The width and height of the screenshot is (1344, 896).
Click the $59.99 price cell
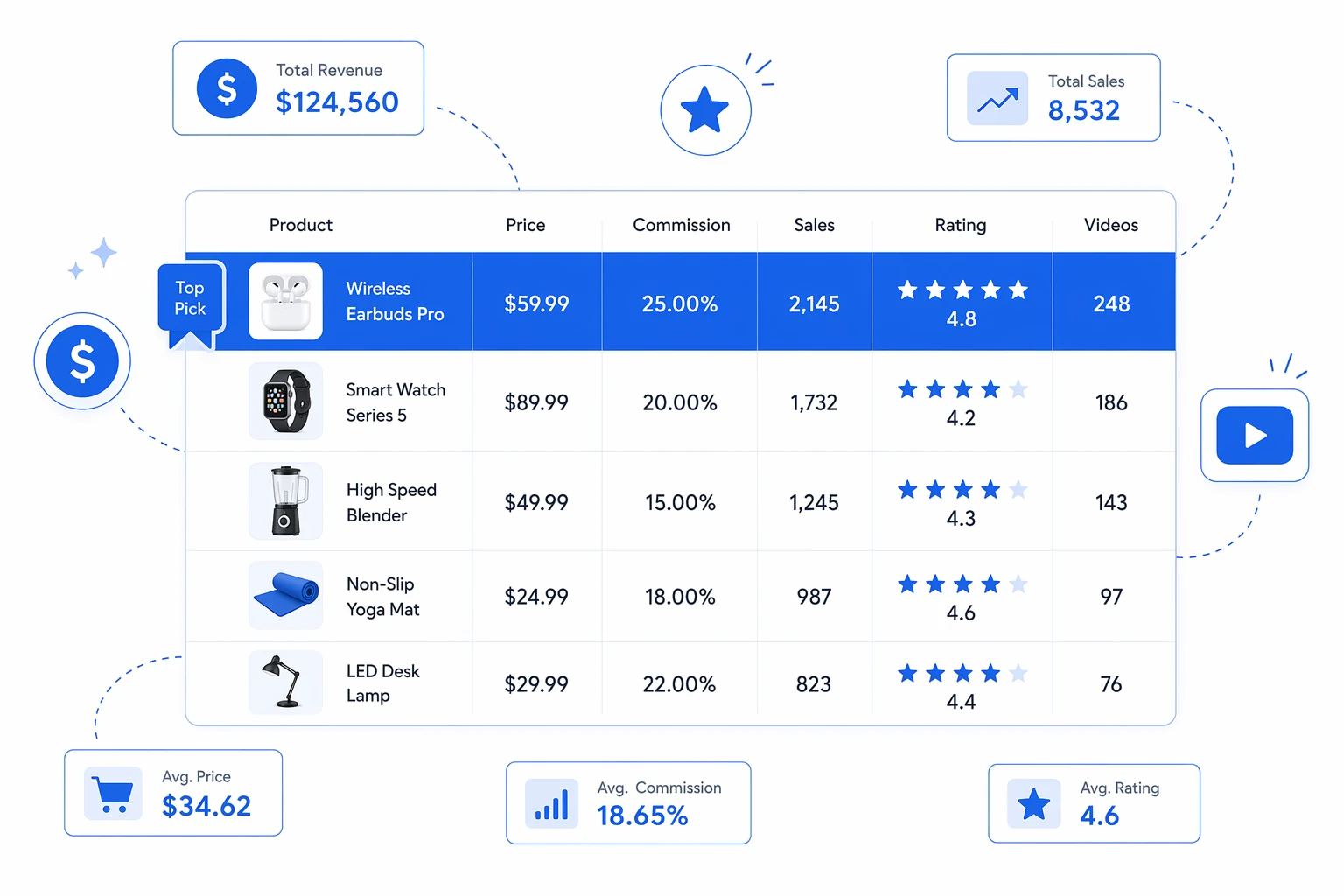coord(536,304)
